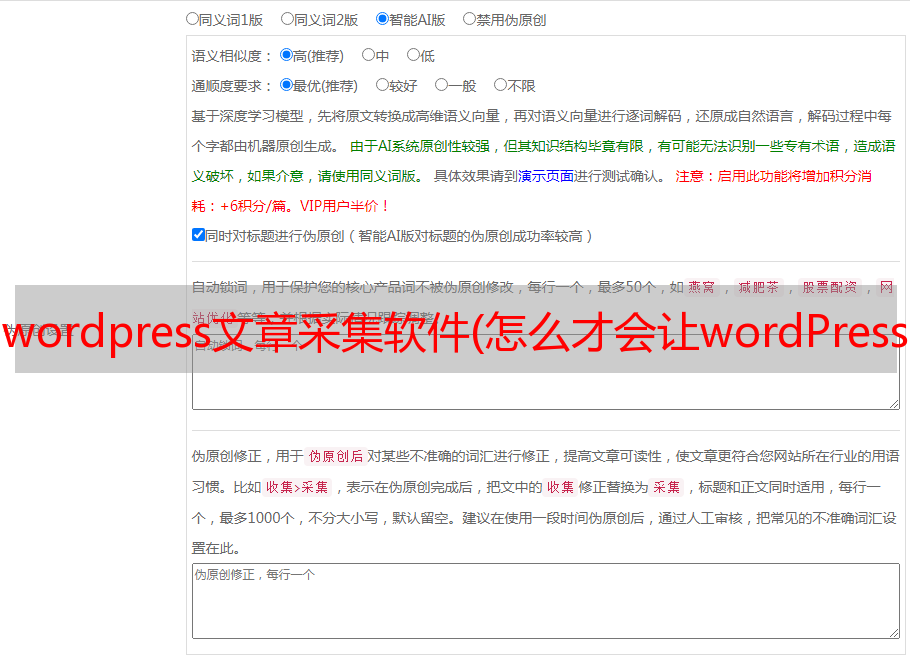Image resolution: width=911 pixels, height=658 pixels.
Task: Toggle 同时对标题进行伪原创 checkbox
Action: coord(198,235)
